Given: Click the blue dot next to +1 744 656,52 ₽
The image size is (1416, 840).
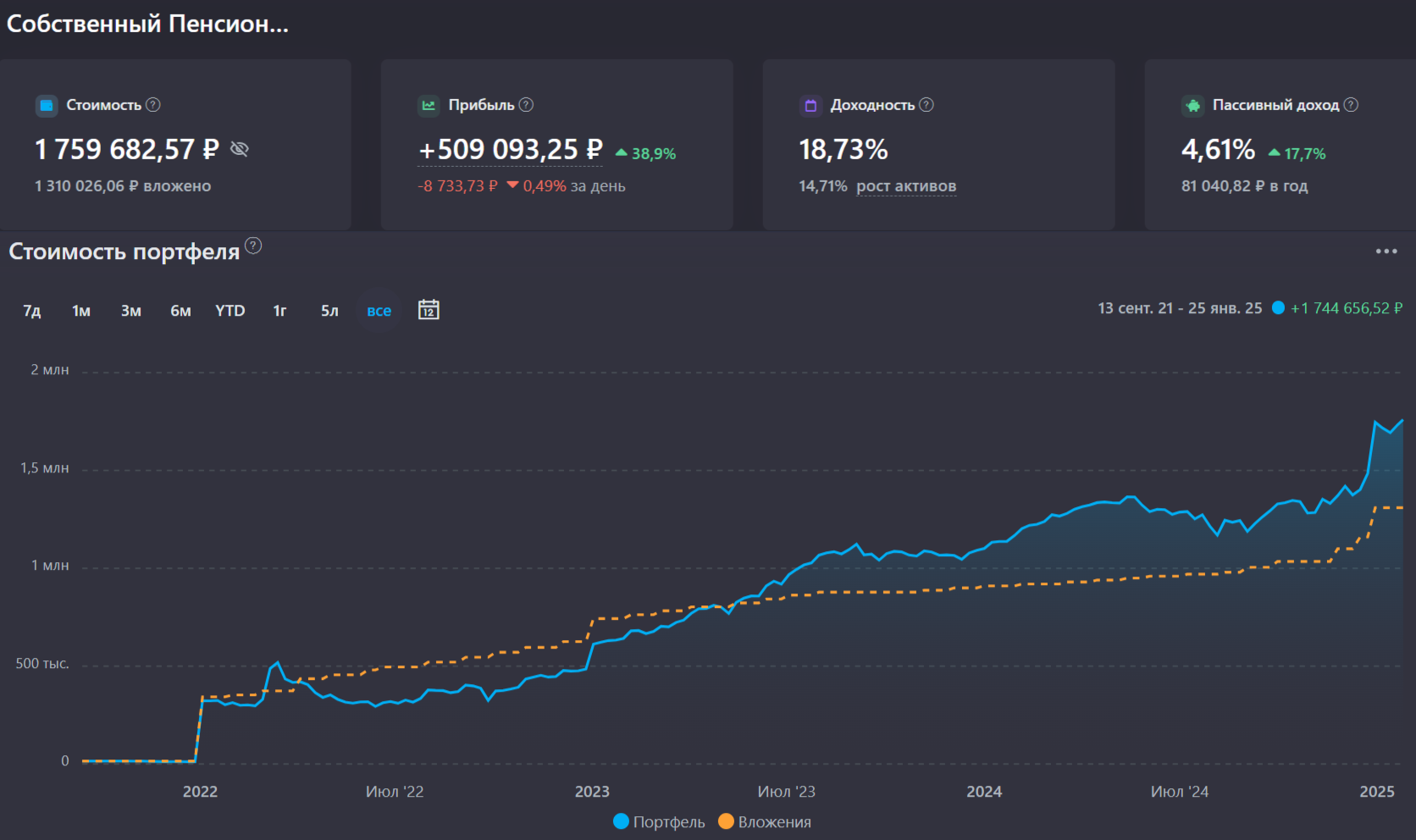Looking at the screenshot, I should tap(1278, 308).
